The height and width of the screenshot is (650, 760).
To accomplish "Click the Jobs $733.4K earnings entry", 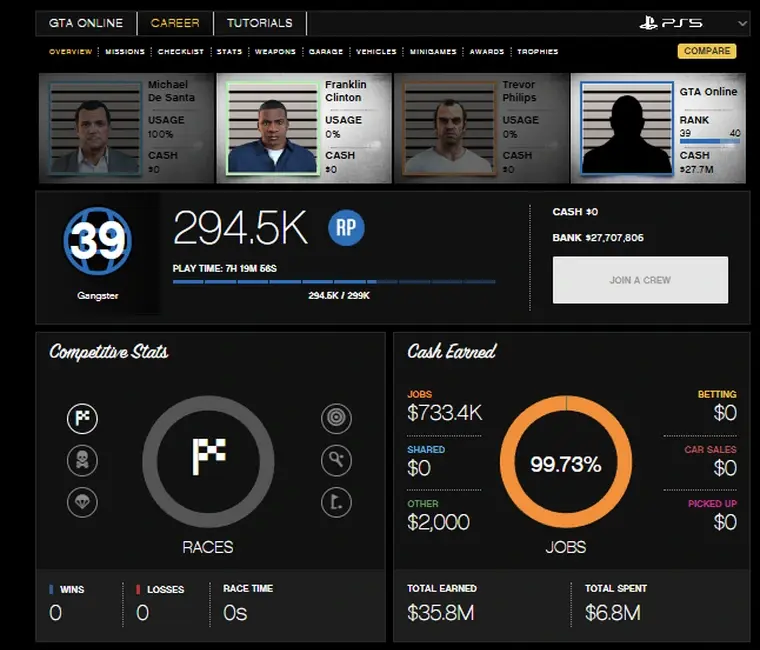I will tap(444, 407).
